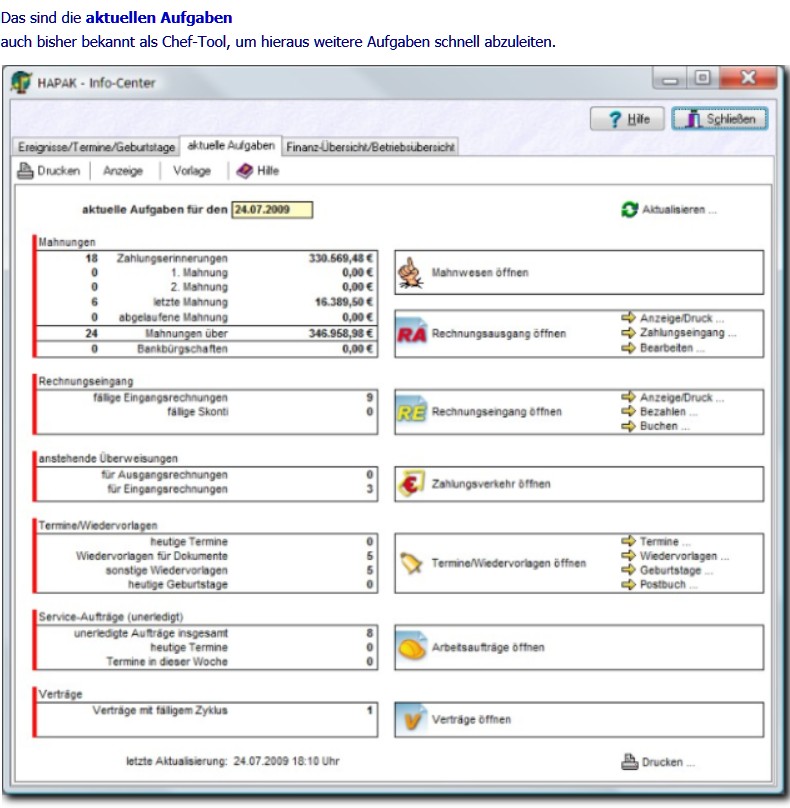
Task: Switch to Ereignisse/Termine/Geburtstage tab
Action: point(96,147)
